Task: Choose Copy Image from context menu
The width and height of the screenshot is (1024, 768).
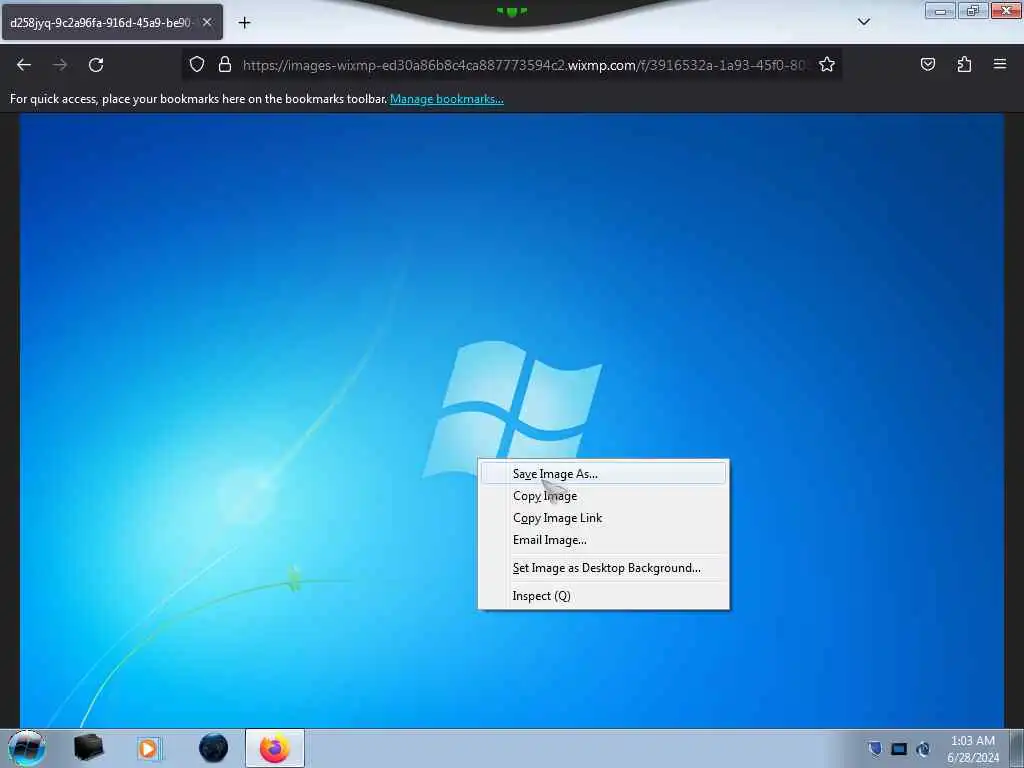Action: (x=603, y=496)
